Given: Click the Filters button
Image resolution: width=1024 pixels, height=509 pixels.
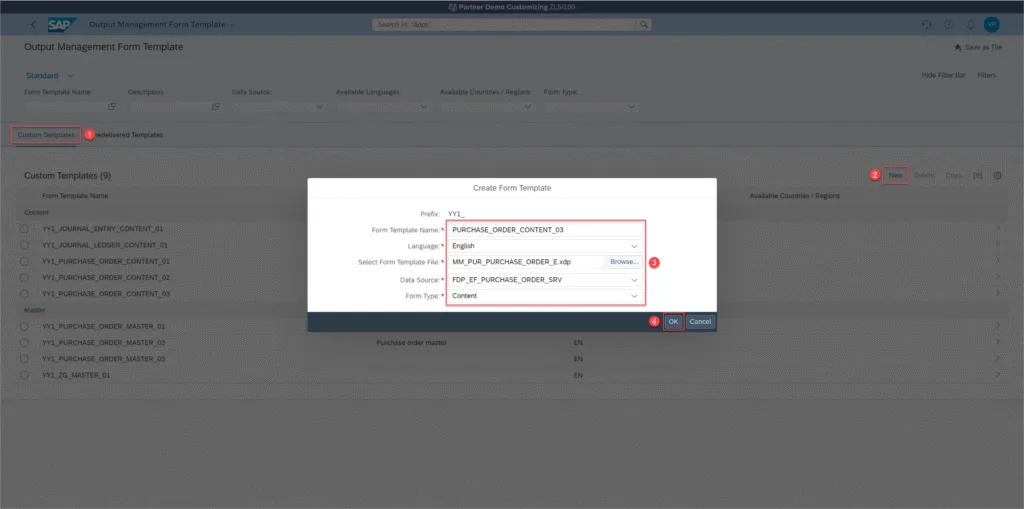Looking at the screenshot, I should (986, 76).
